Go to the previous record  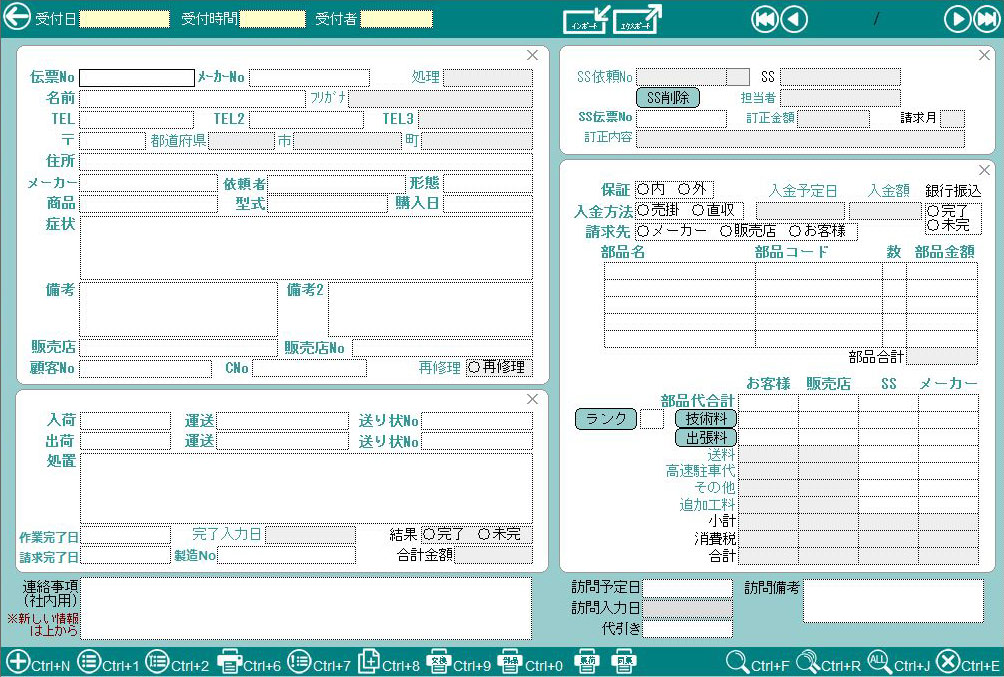coord(794,19)
